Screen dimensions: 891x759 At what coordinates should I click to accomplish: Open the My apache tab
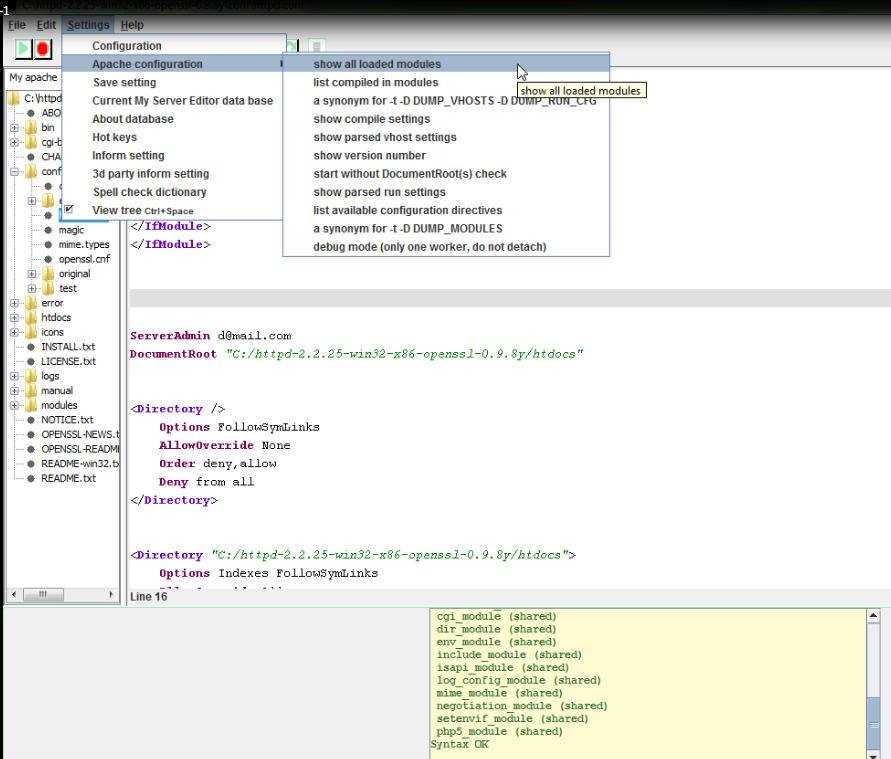34,77
